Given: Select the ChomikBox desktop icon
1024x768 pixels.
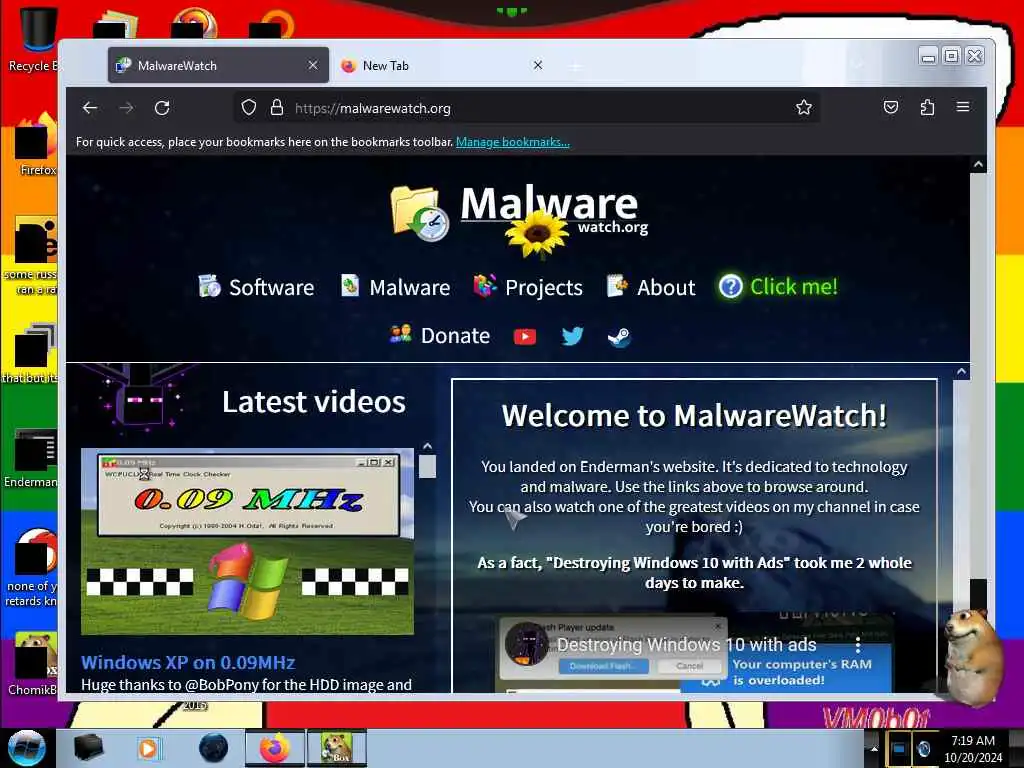Looking at the screenshot, I should [34, 663].
